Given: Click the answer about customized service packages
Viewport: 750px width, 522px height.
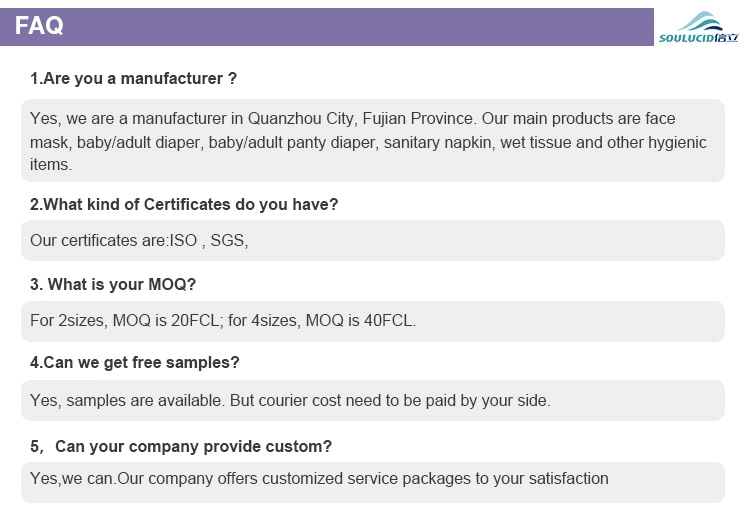Looking at the screenshot, I should pyautogui.click(x=373, y=482).
